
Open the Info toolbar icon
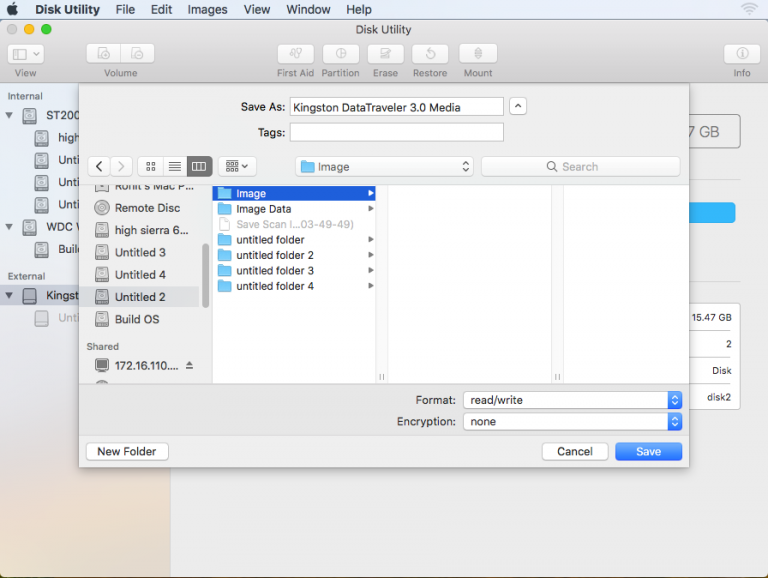point(742,54)
